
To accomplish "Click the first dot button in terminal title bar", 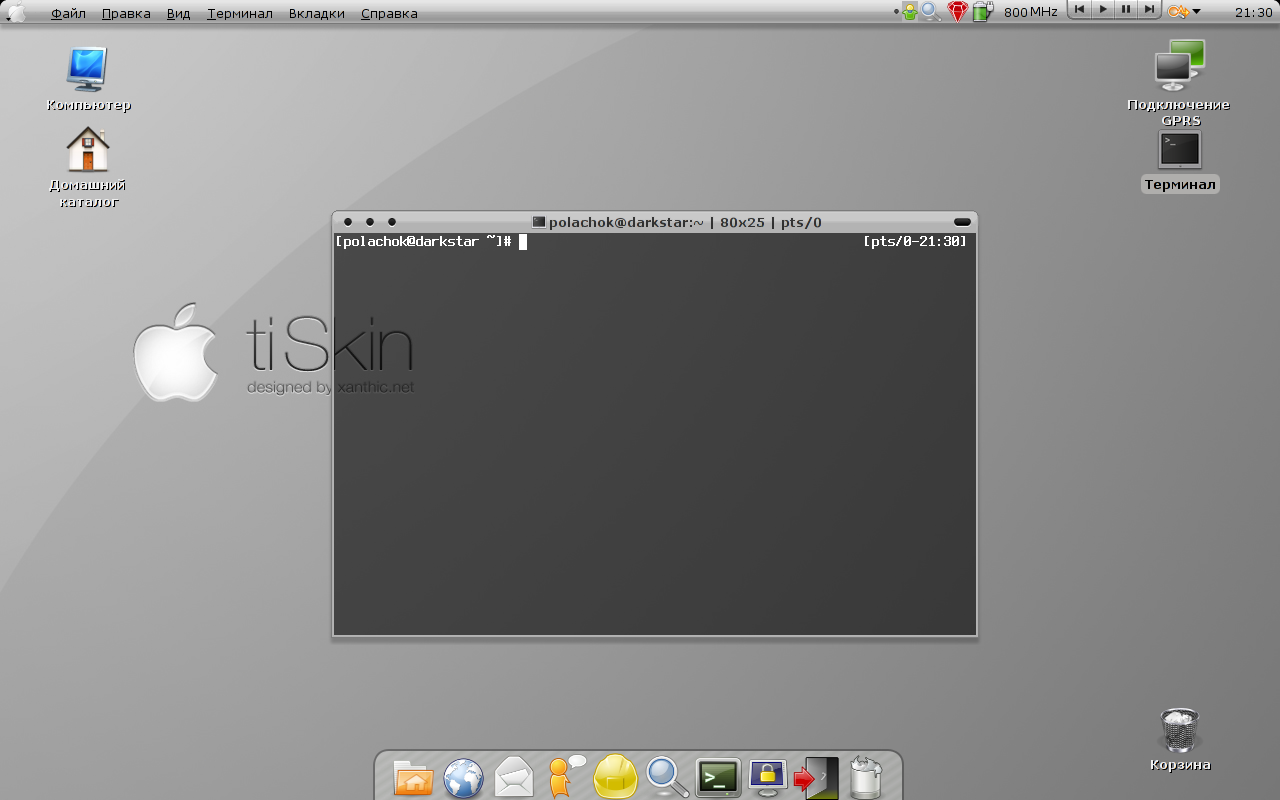I will pyautogui.click(x=348, y=222).
